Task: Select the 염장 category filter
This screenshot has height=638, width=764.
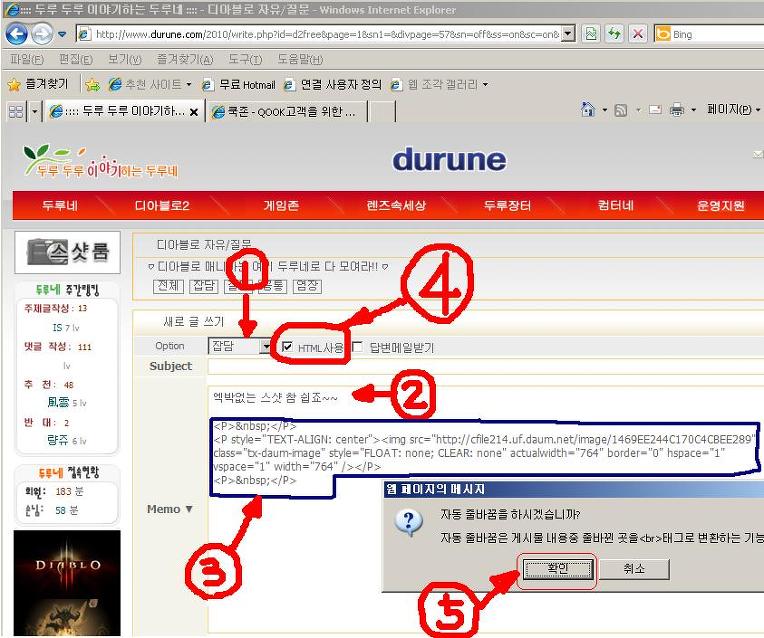Action: point(307,286)
